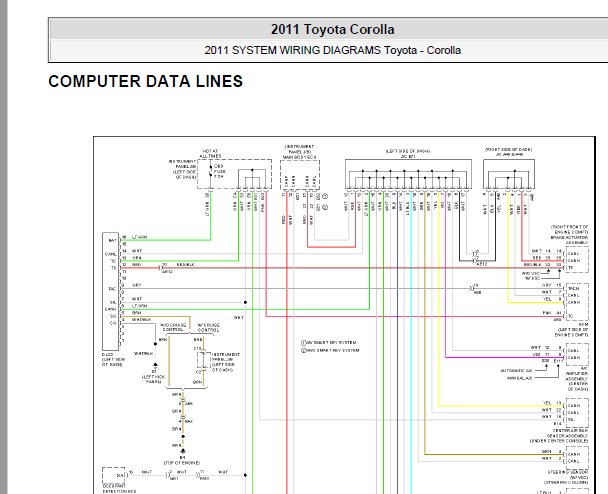Screen dimensions: 608x494
Task: Click the "STEERING SENSOR" component label
Action: pyautogui.click(x=568, y=472)
